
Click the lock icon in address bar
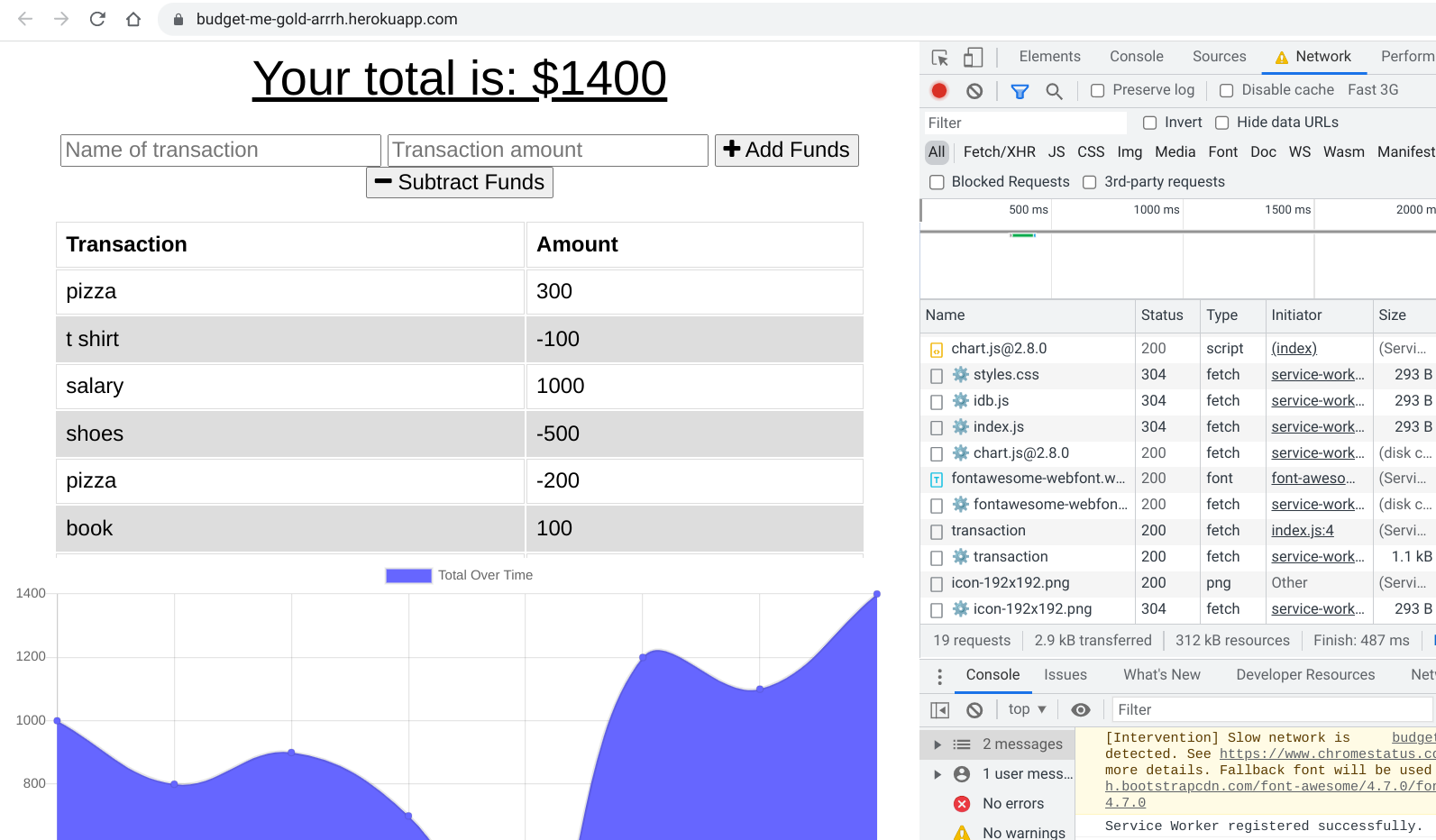point(178,19)
